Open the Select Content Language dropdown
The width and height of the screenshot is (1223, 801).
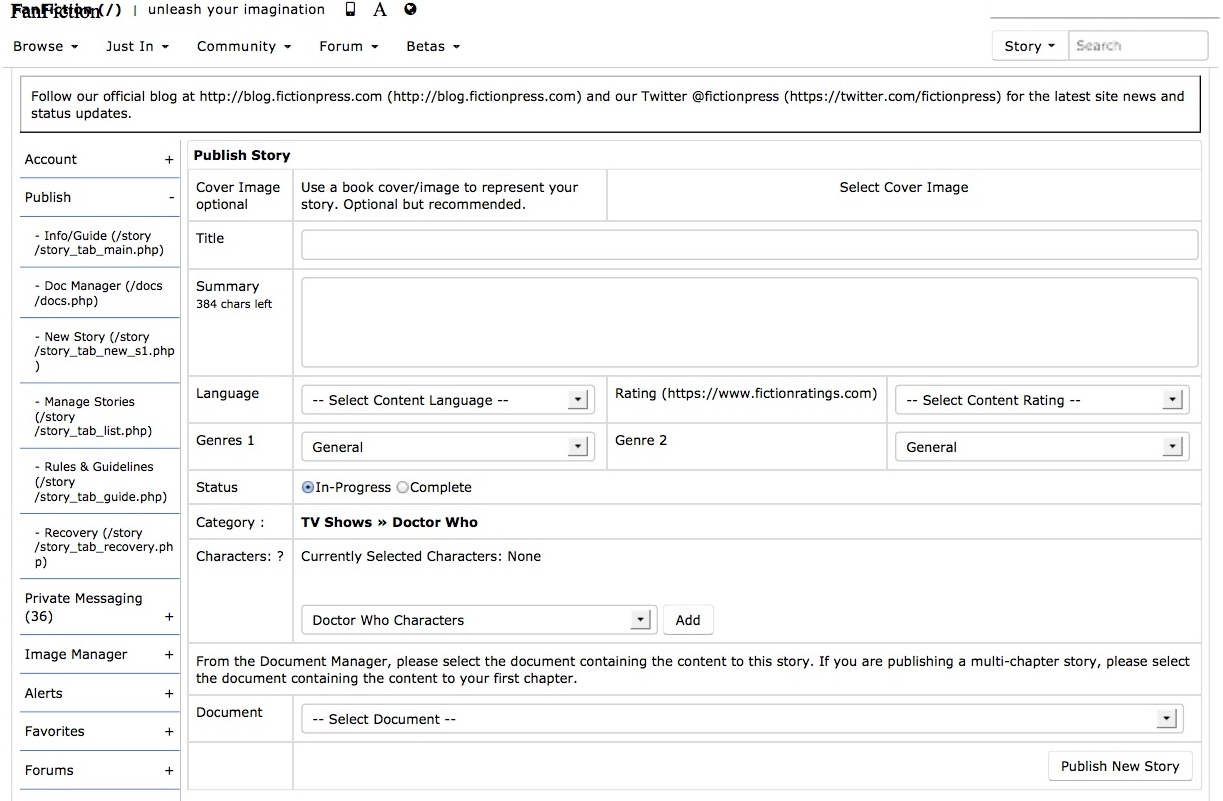448,400
